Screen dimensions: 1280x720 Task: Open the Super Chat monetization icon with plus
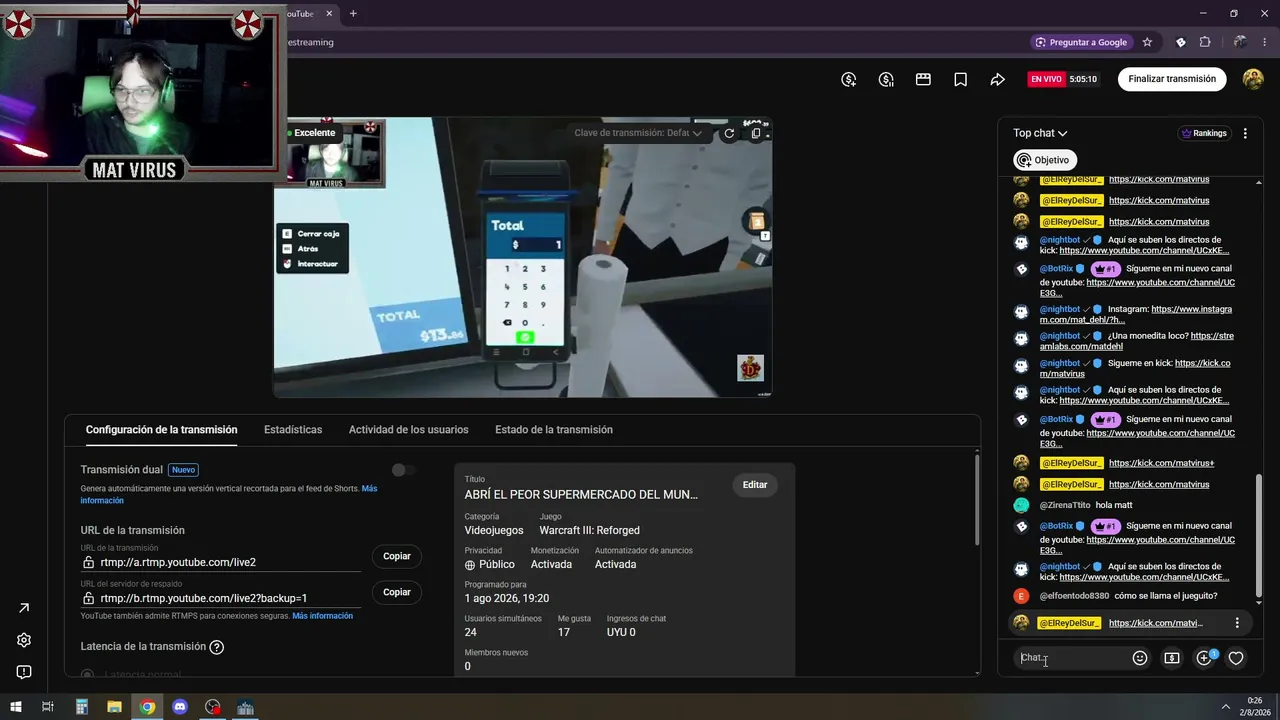pos(849,79)
